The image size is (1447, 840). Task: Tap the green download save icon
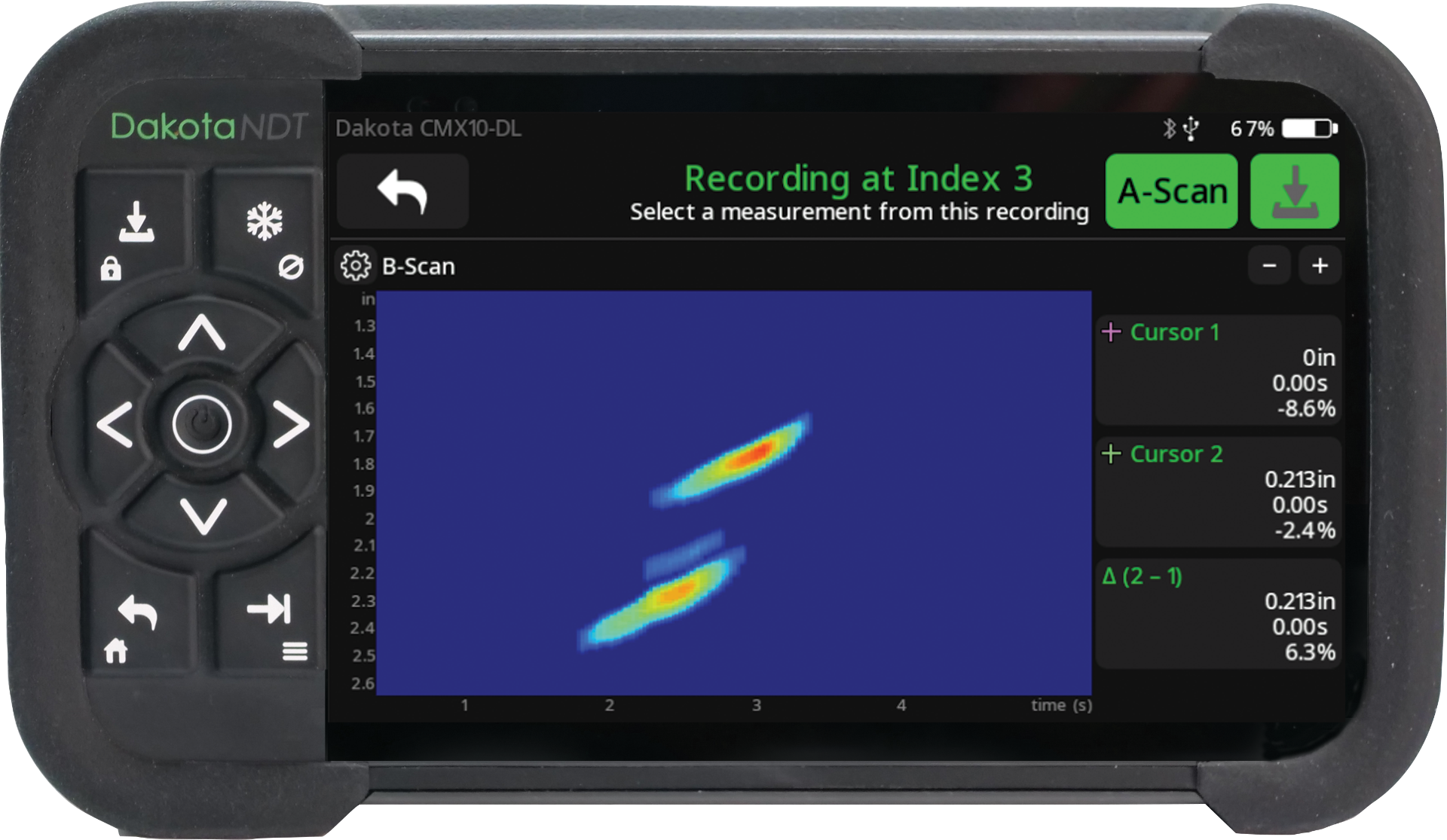1294,191
